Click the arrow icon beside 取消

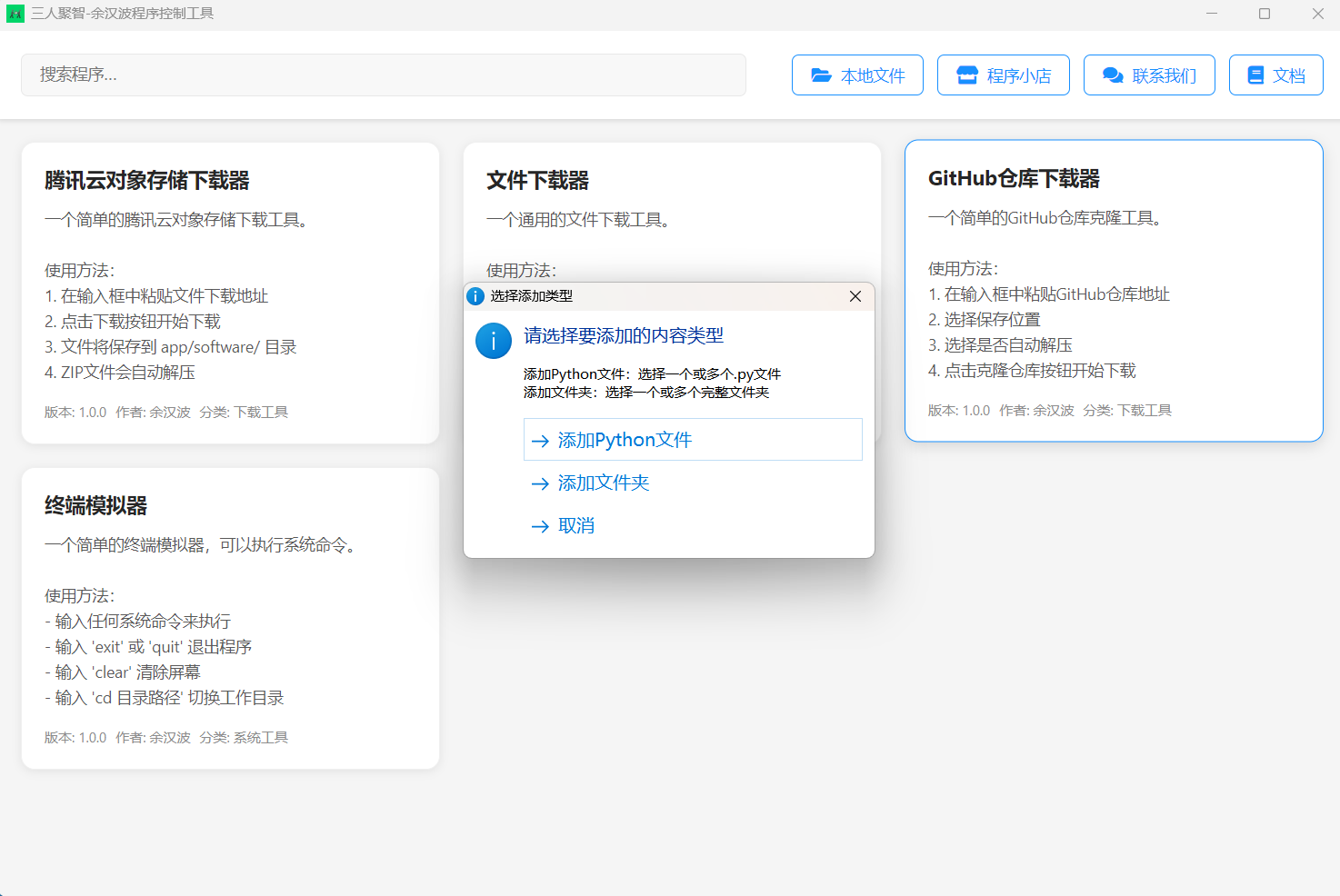coord(540,526)
